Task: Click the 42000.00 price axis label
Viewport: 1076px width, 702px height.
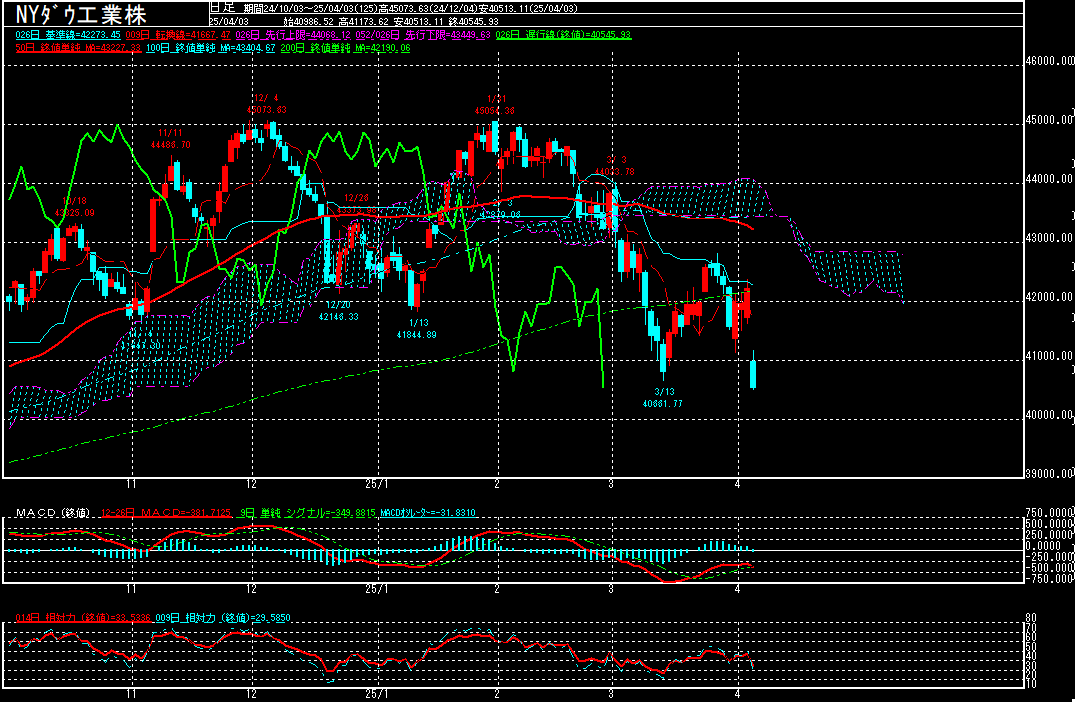Action: tap(1049, 296)
